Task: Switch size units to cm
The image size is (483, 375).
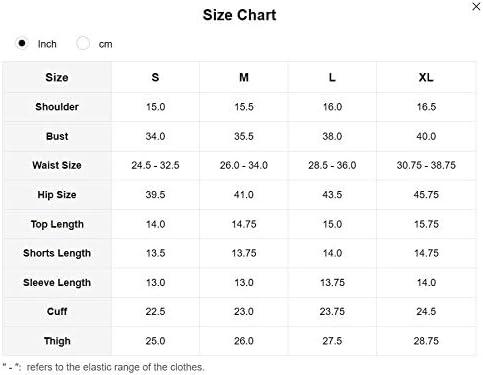Action: [83, 43]
